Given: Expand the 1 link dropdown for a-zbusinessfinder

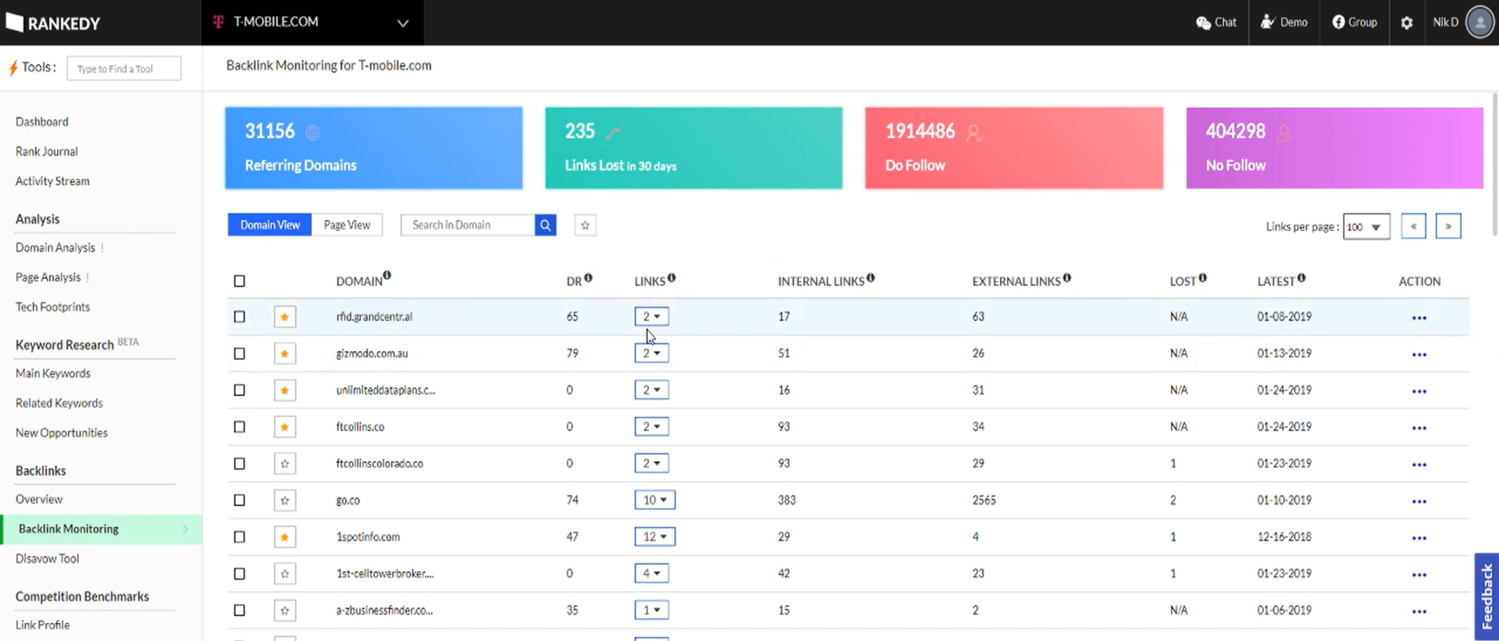Looking at the screenshot, I should pos(651,610).
